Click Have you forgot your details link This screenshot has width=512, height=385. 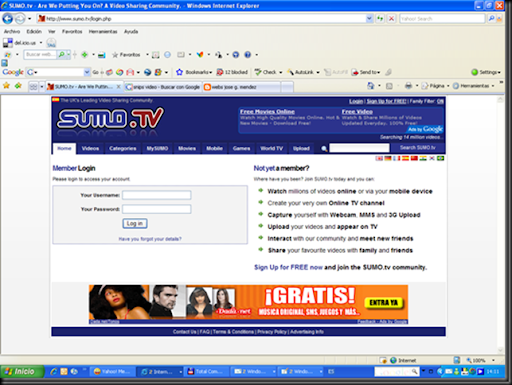click(150, 239)
